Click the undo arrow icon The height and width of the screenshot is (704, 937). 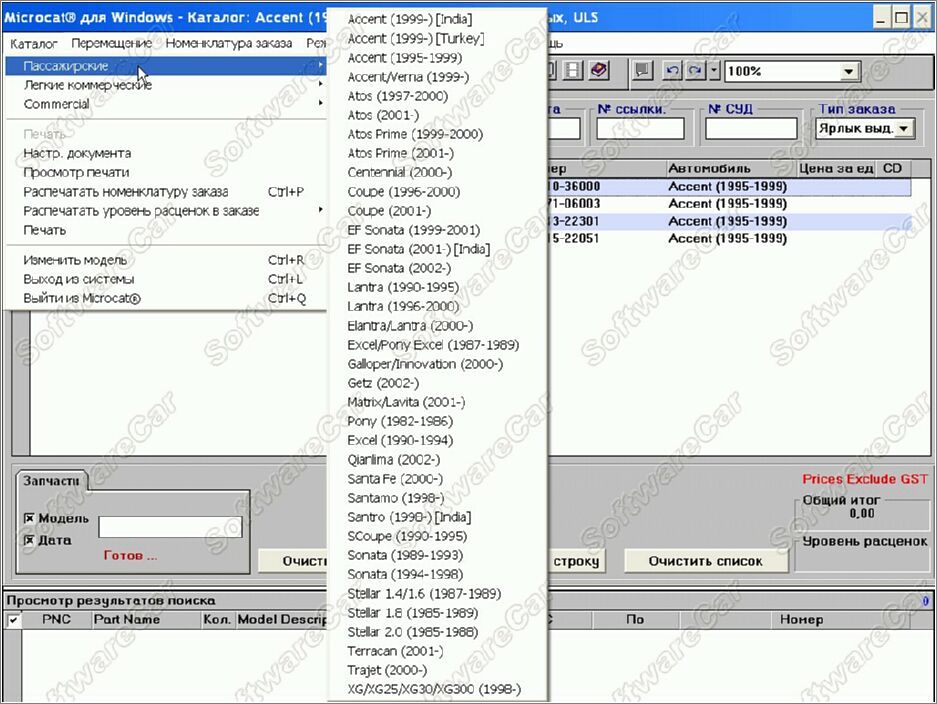pyautogui.click(x=673, y=71)
